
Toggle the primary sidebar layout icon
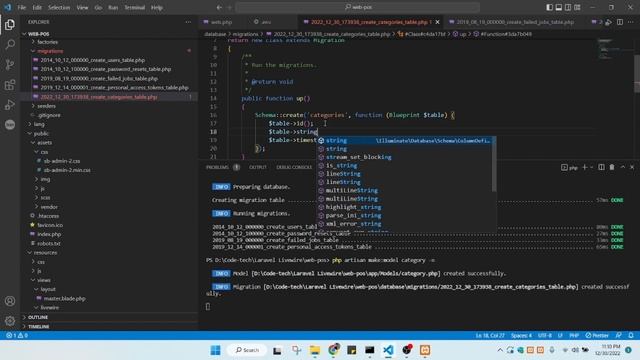click(549, 7)
